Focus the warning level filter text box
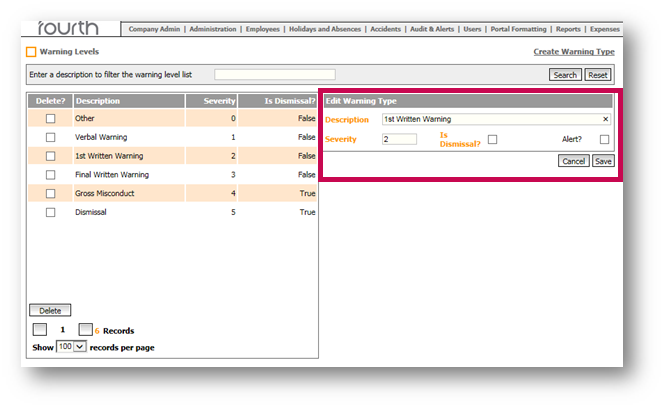This screenshot has width=665, height=409. click(x=275, y=75)
